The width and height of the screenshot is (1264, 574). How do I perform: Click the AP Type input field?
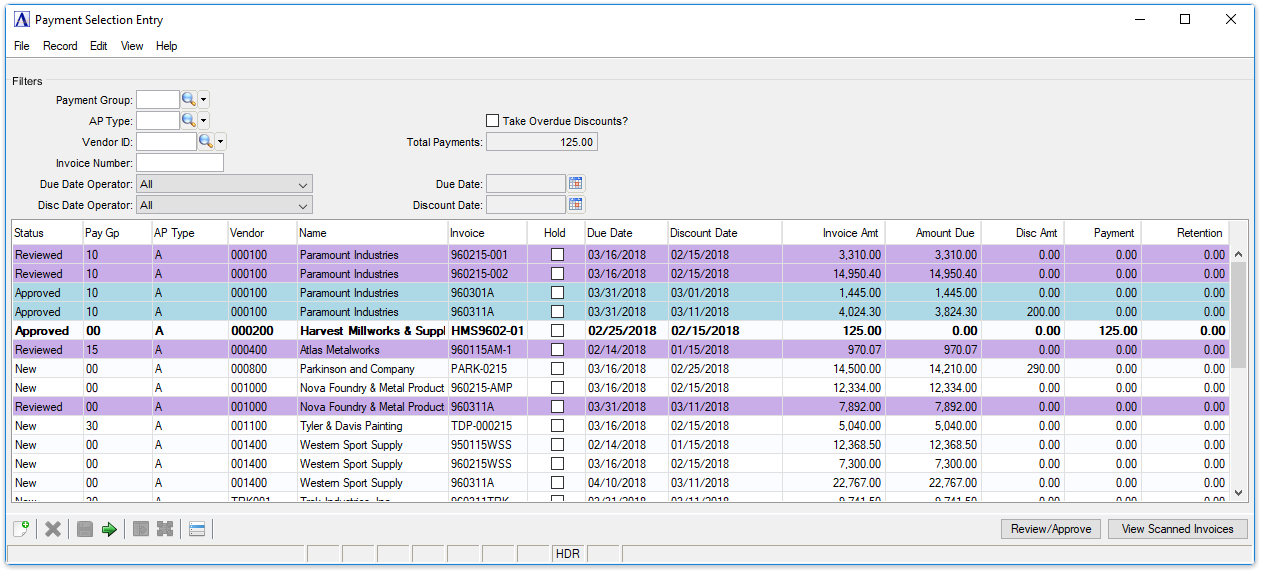click(x=157, y=120)
